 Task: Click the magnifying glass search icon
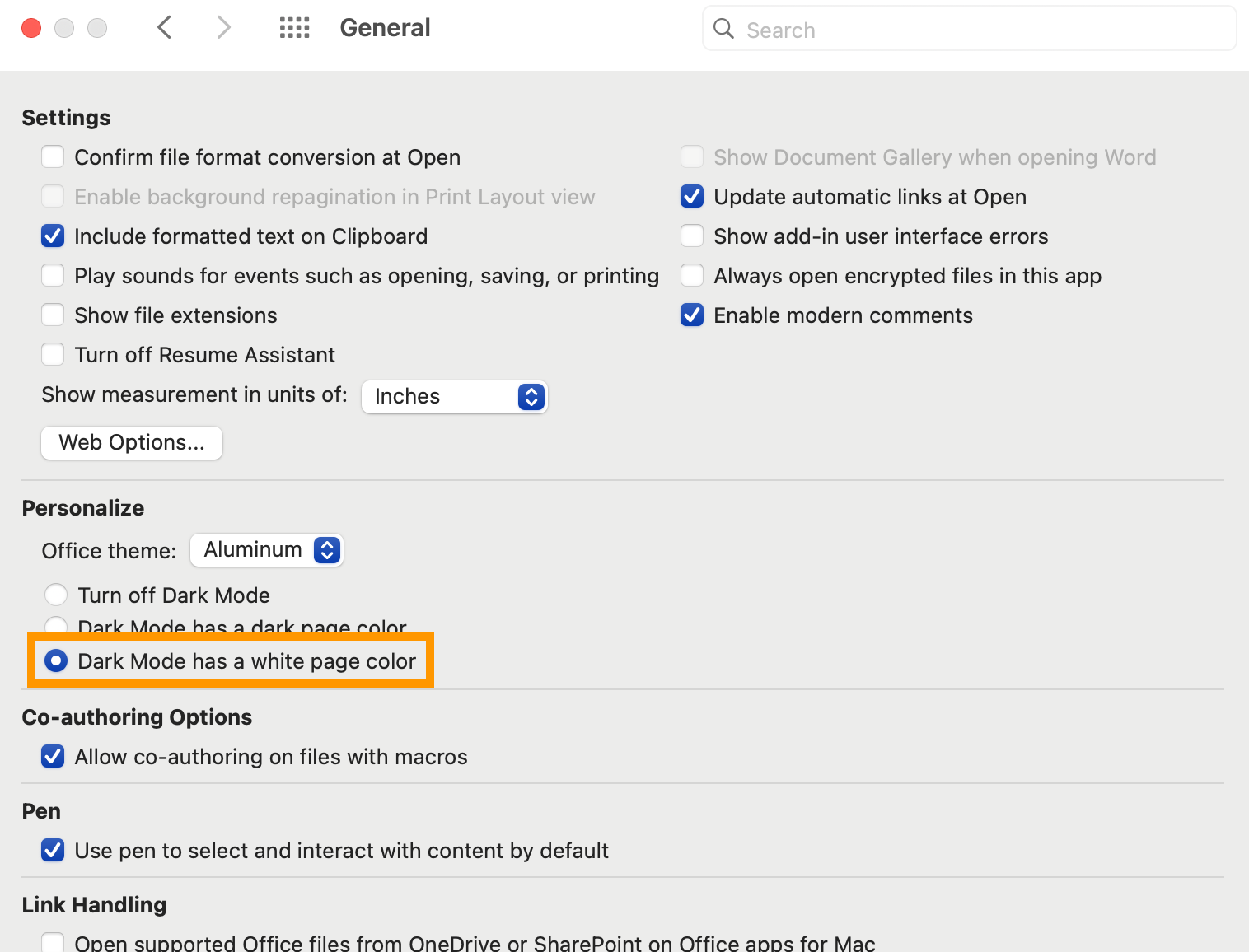[723, 29]
